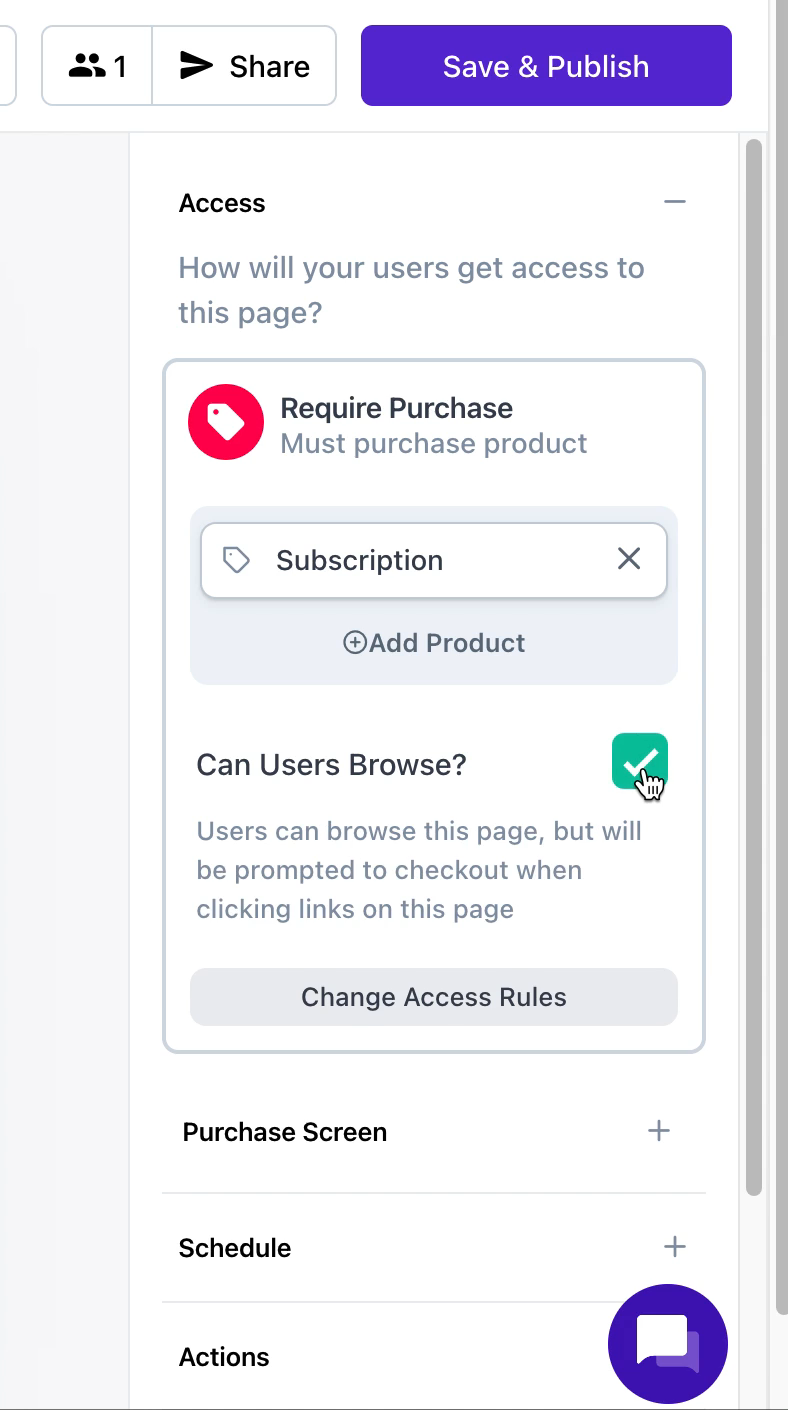788x1410 pixels.
Task: Remove the Subscription product with X
Action: click(x=629, y=558)
